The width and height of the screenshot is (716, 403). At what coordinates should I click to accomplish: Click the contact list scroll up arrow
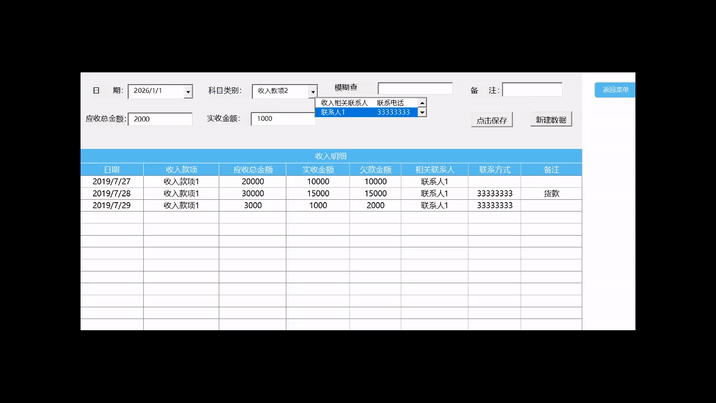point(422,103)
